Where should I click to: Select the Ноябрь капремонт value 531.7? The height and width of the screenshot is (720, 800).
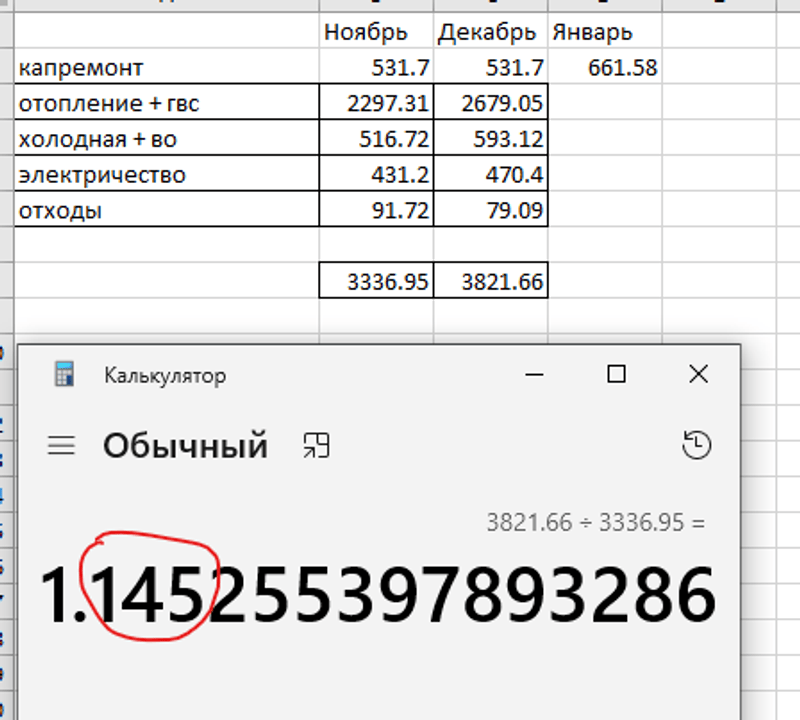(376, 66)
